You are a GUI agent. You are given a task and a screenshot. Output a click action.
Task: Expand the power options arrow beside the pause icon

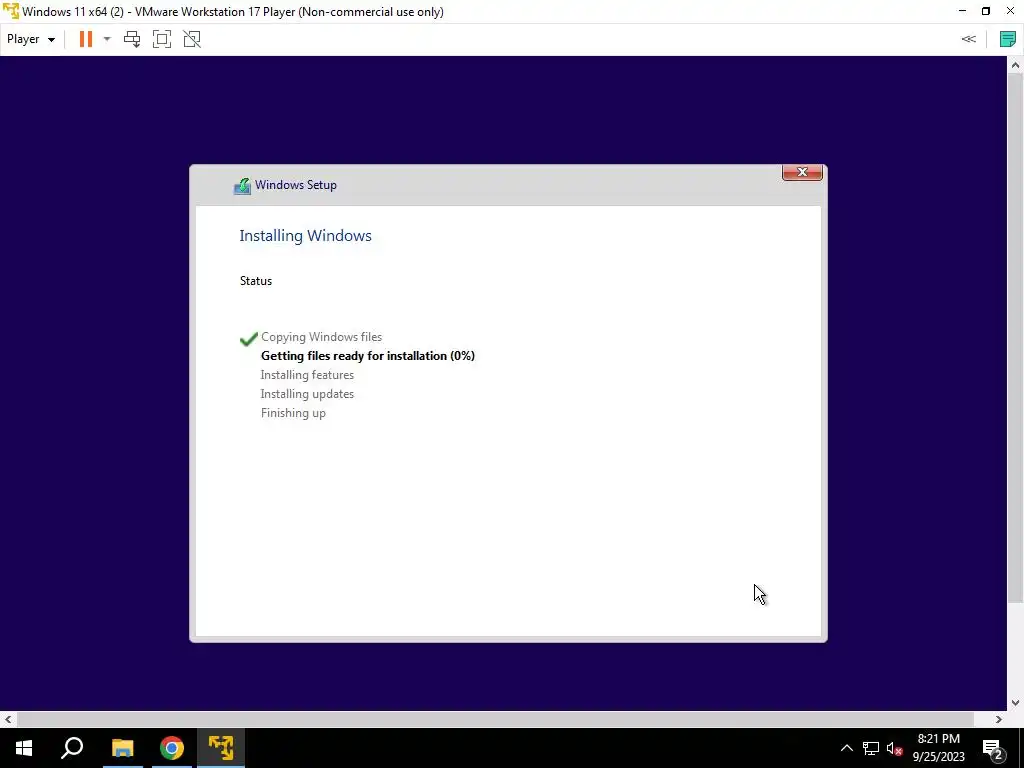(107, 39)
